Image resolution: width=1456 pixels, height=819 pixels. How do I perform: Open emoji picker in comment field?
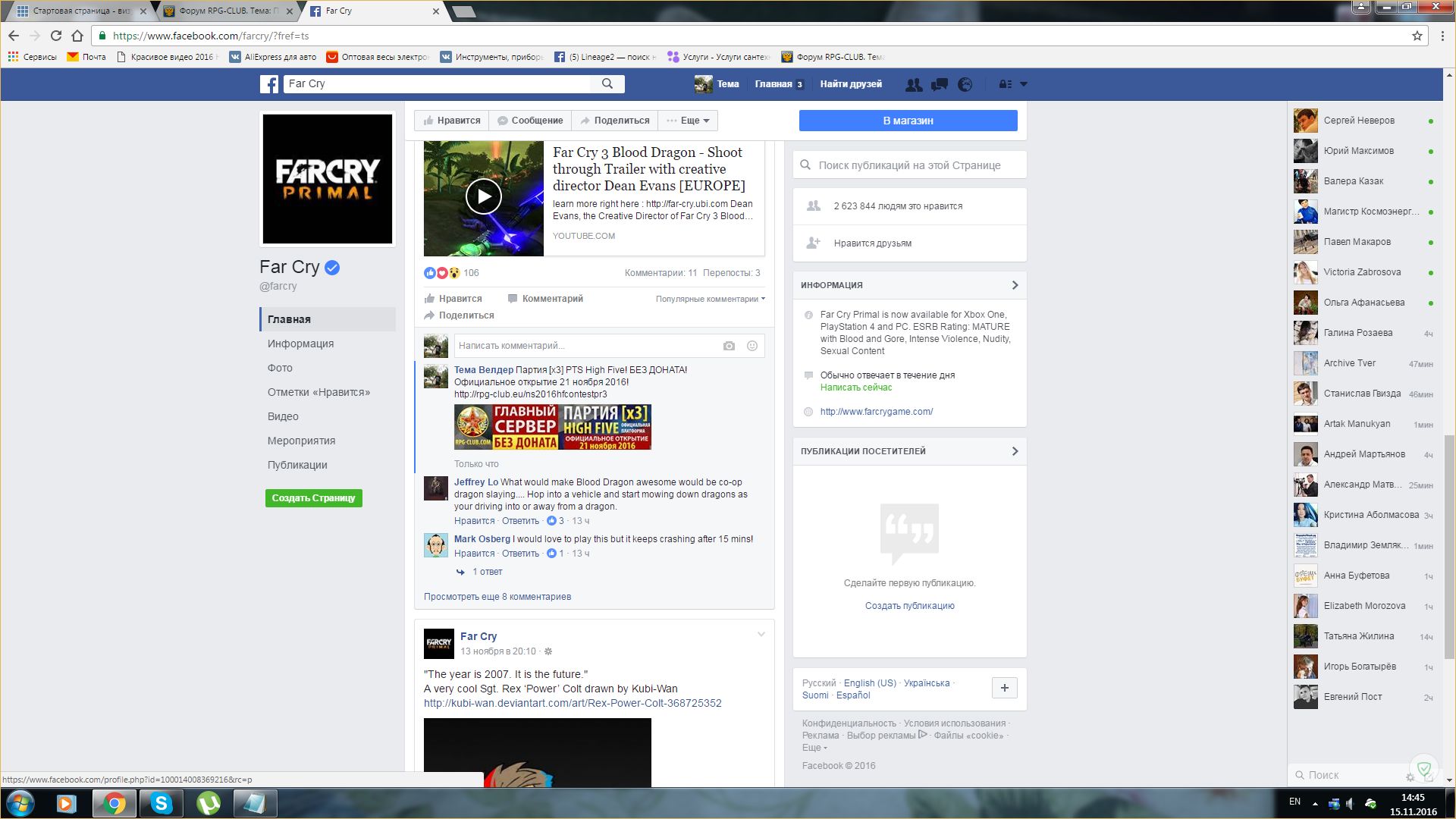(752, 346)
